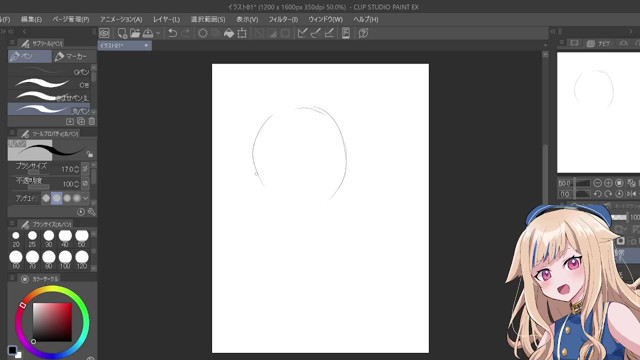This screenshot has width=640, height=360.
Task: Open the ページ管理(P) menu
Action: (x=71, y=19)
